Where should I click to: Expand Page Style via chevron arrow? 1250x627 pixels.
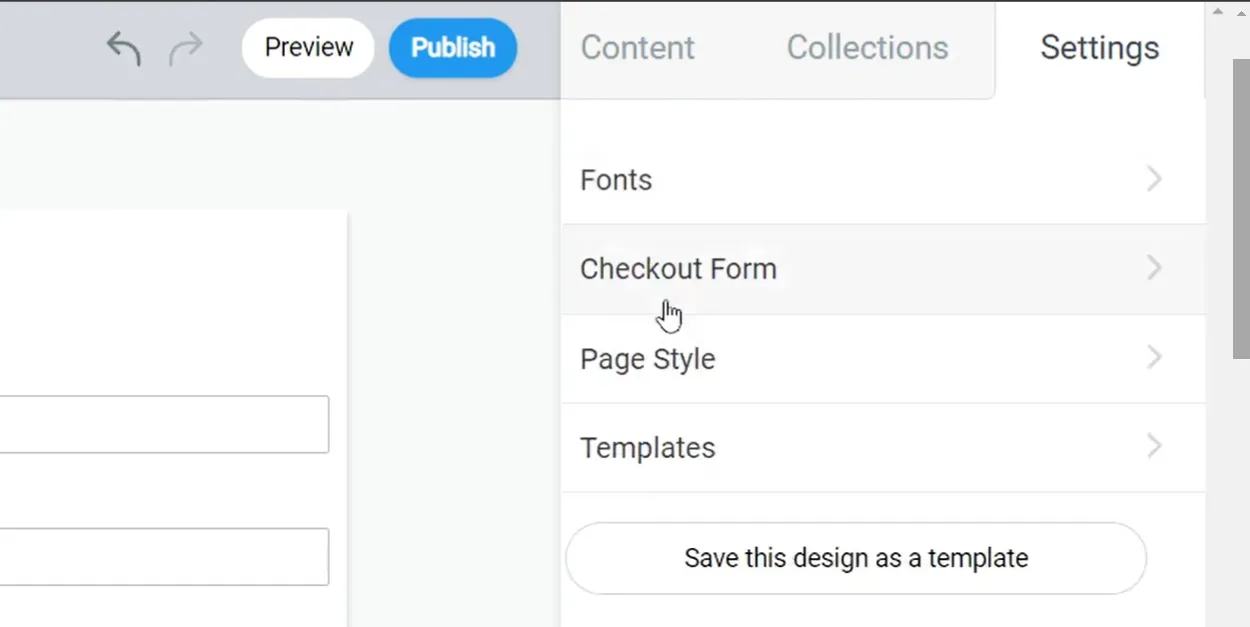tap(1154, 357)
